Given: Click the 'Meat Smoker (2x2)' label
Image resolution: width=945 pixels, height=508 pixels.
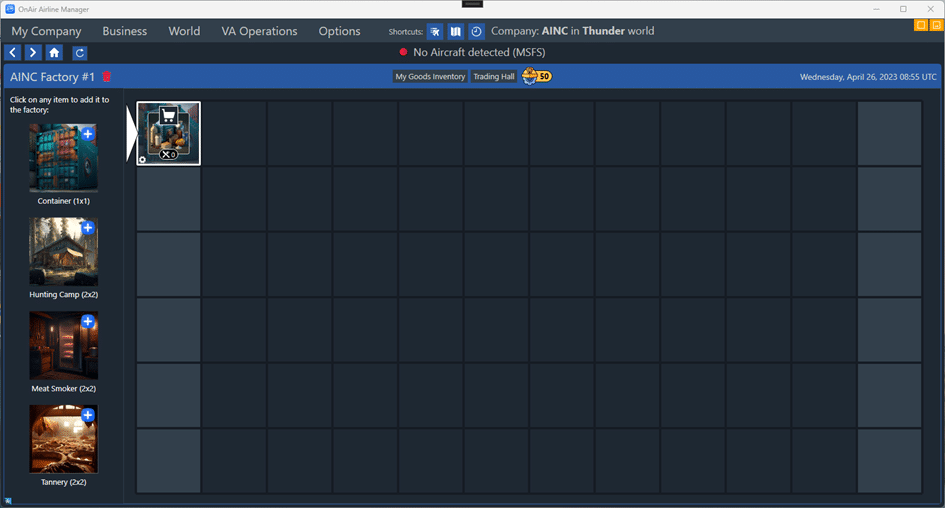Looking at the screenshot, I should (63, 389).
